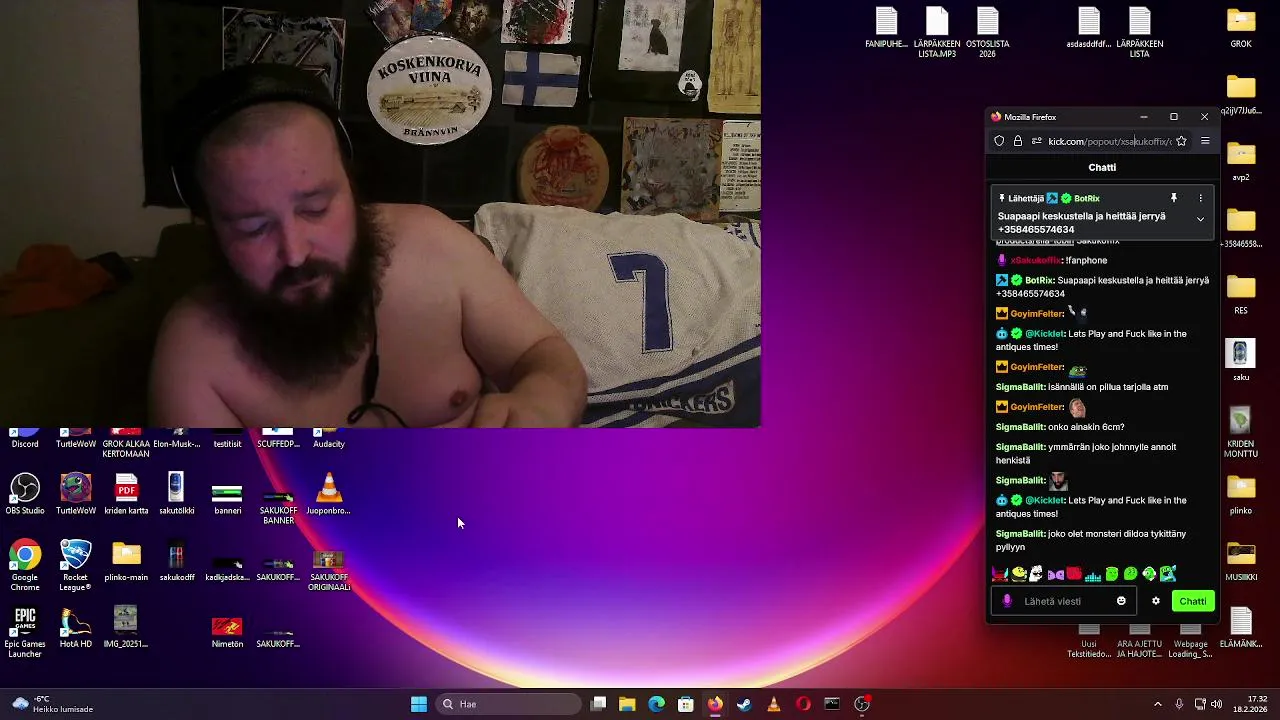Open Microsoft Store from taskbar
The width and height of the screenshot is (1280, 720).
[x=686, y=704]
